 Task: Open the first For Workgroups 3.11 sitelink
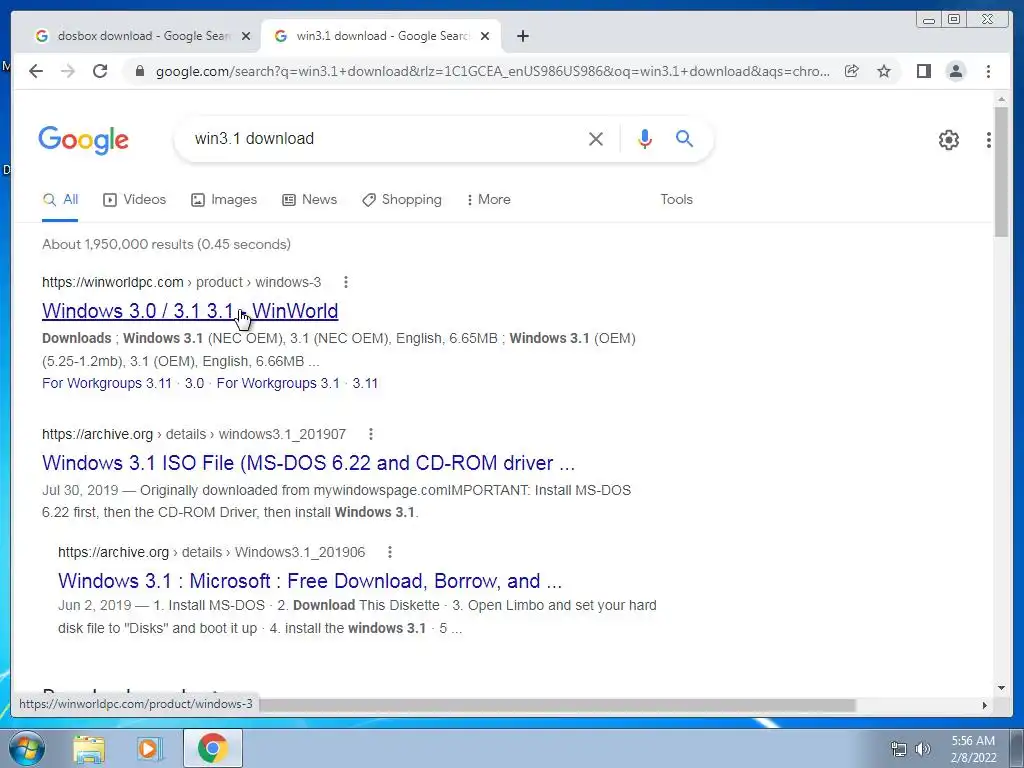point(106,383)
